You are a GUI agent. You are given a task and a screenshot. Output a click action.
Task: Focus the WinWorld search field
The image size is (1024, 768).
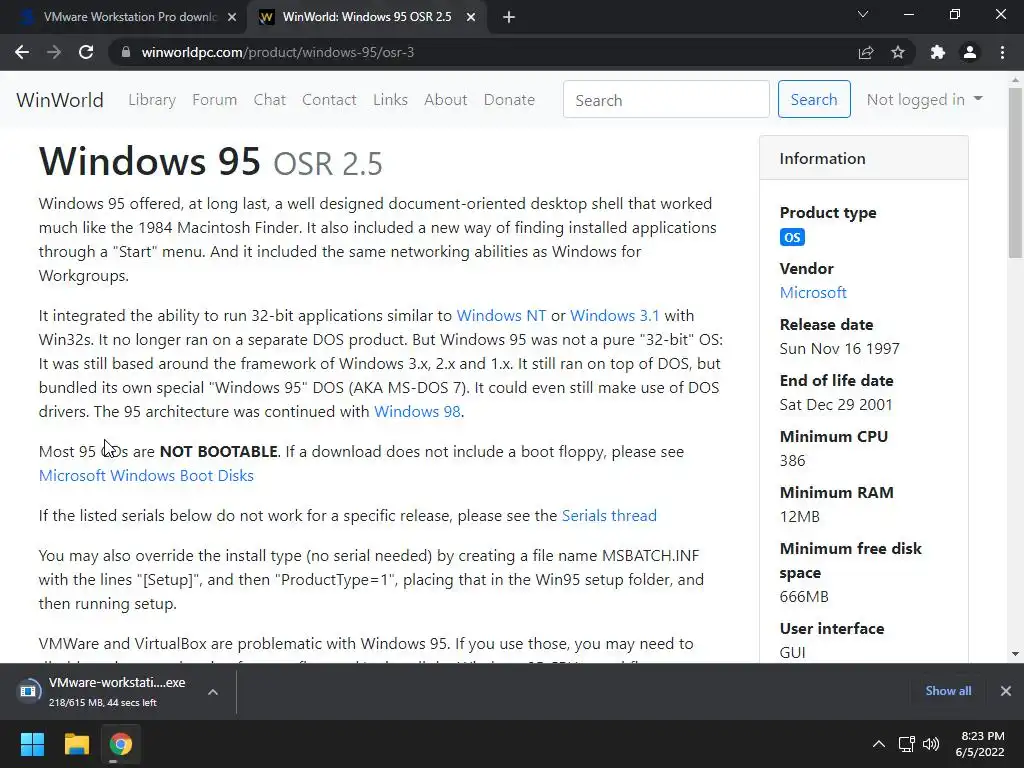666,99
